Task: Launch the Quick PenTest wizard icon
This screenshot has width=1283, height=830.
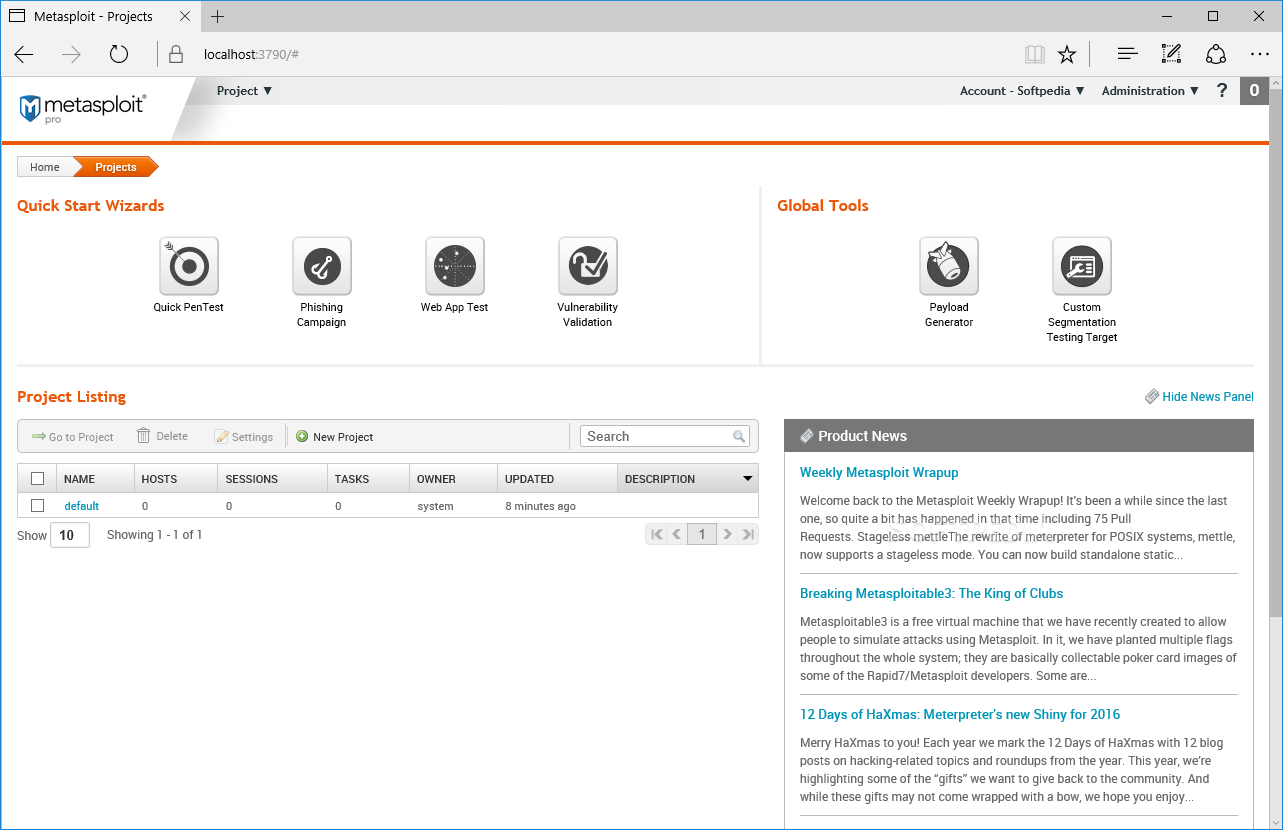Action: coord(188,266)
